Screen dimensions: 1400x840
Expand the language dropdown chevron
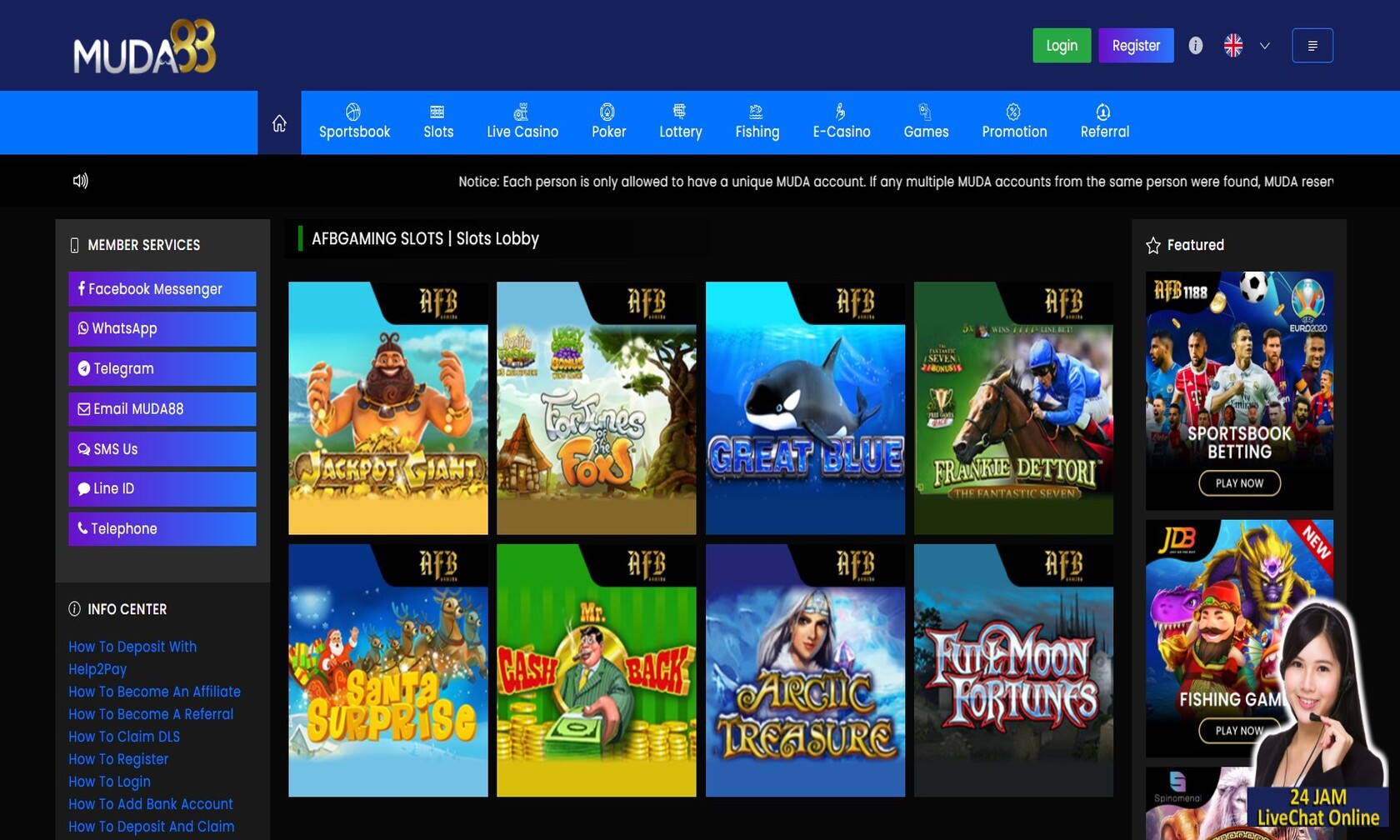[x=1264, y=46]
